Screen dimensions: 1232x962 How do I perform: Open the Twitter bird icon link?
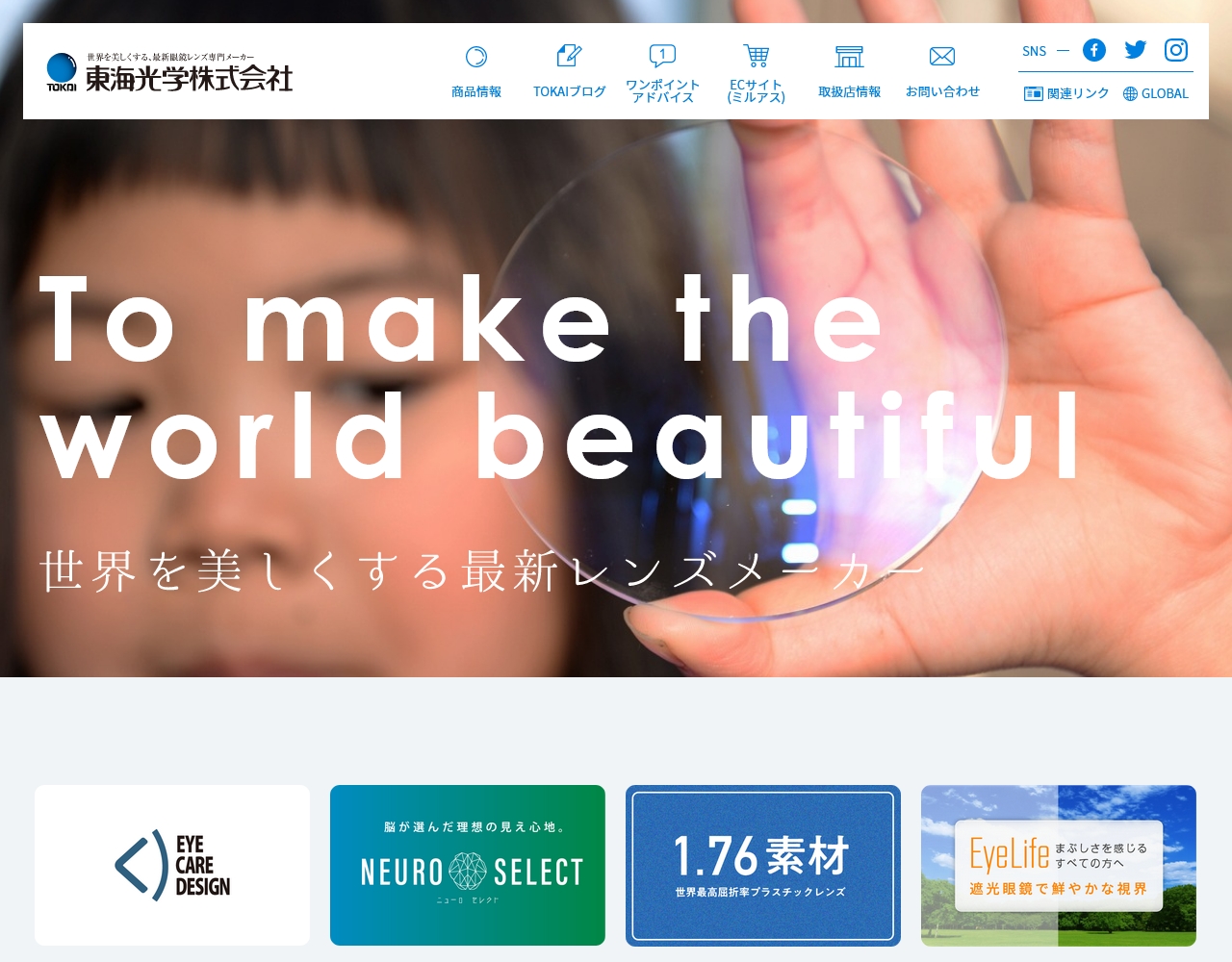(x=1136, y=50)
